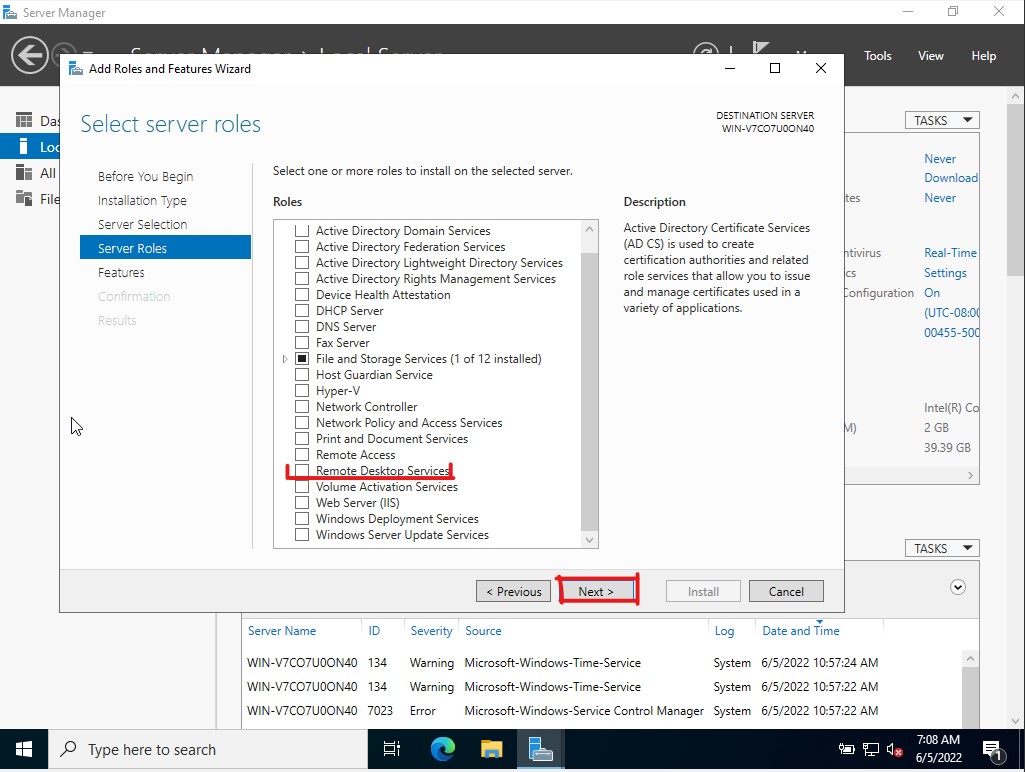1025x772 pixels.
Task: Sort events by Severity column
Action: point(431,631)
